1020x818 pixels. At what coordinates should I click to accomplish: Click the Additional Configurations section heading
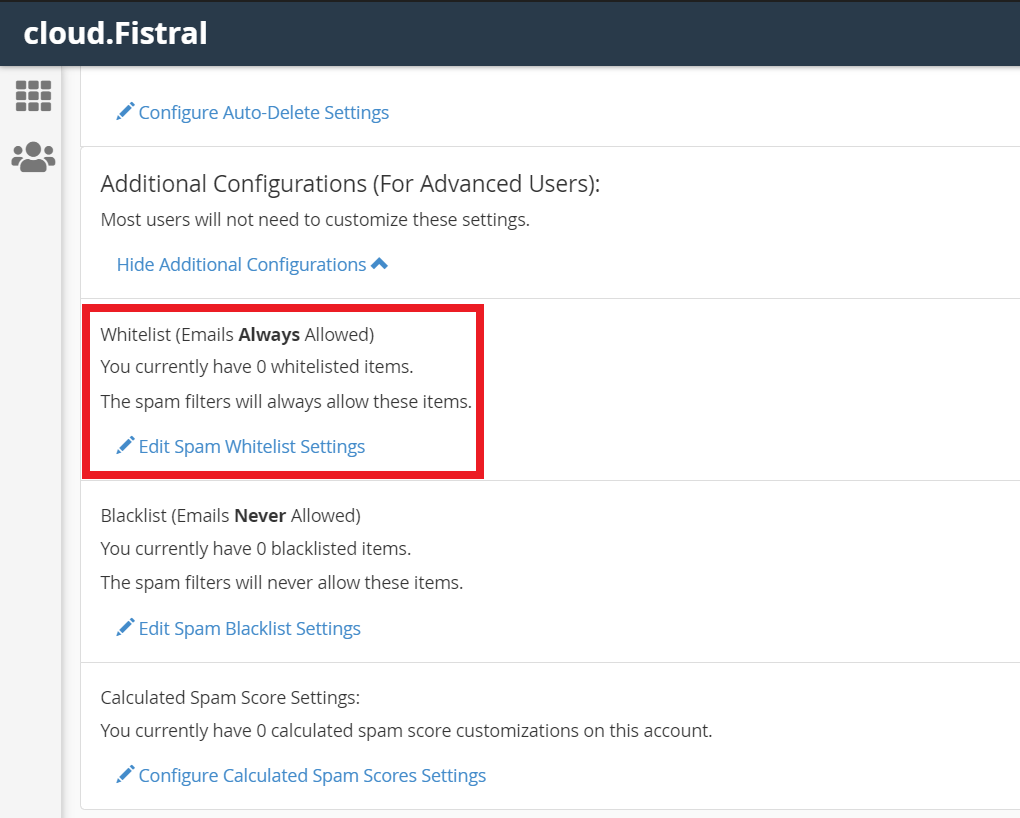[350, 184]
